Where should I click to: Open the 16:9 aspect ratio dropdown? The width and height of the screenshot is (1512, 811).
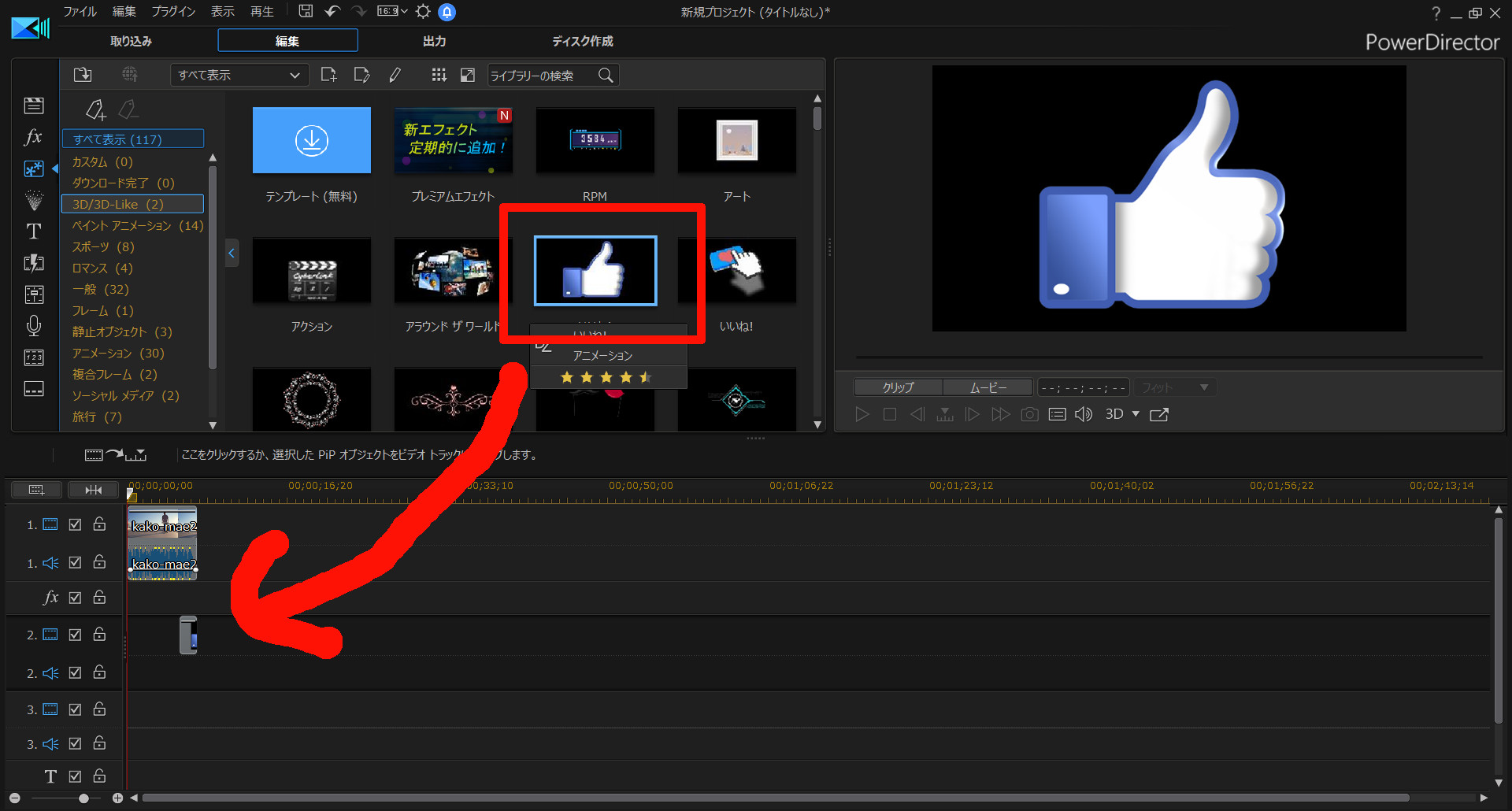[391, 11]
